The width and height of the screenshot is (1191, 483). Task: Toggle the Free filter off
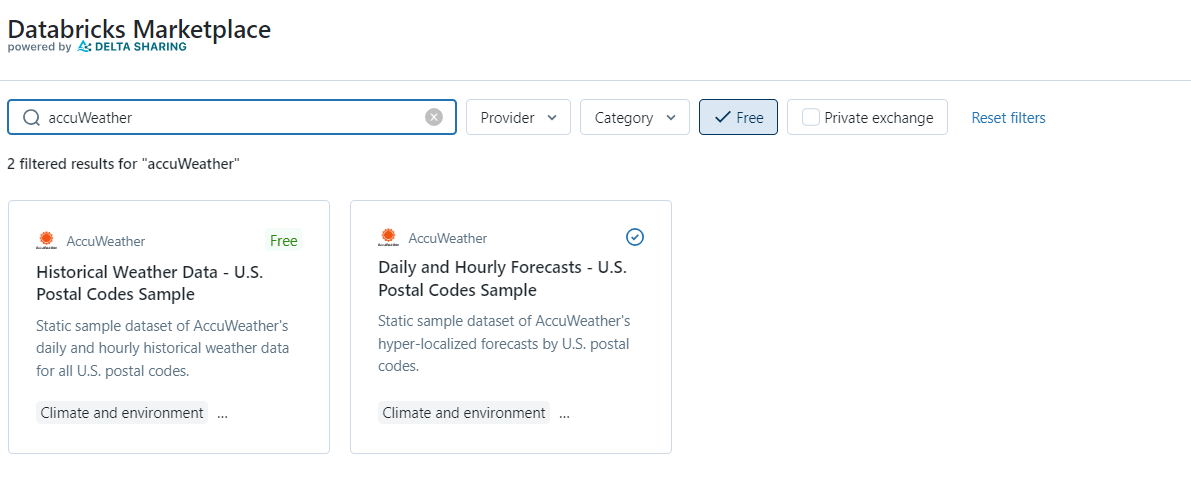click(x=738, y=117)
